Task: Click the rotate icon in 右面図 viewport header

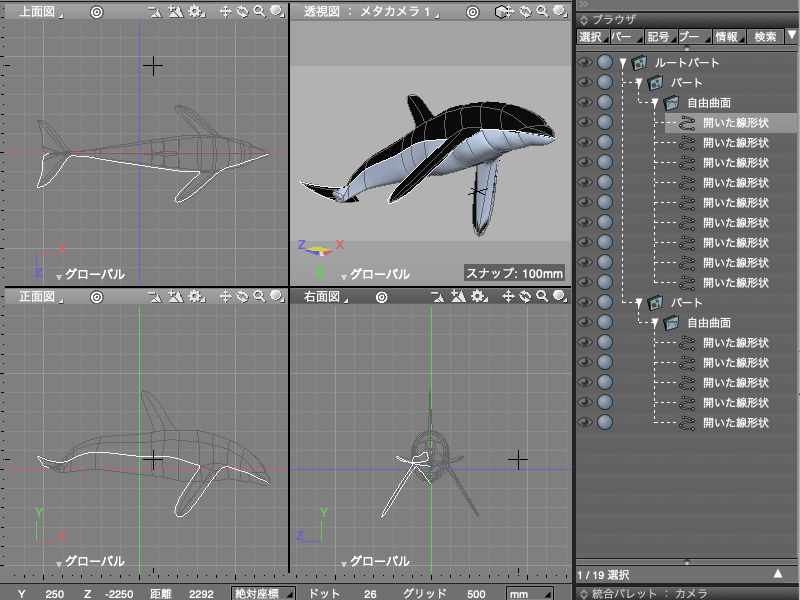Action: (x=525, y=297)
